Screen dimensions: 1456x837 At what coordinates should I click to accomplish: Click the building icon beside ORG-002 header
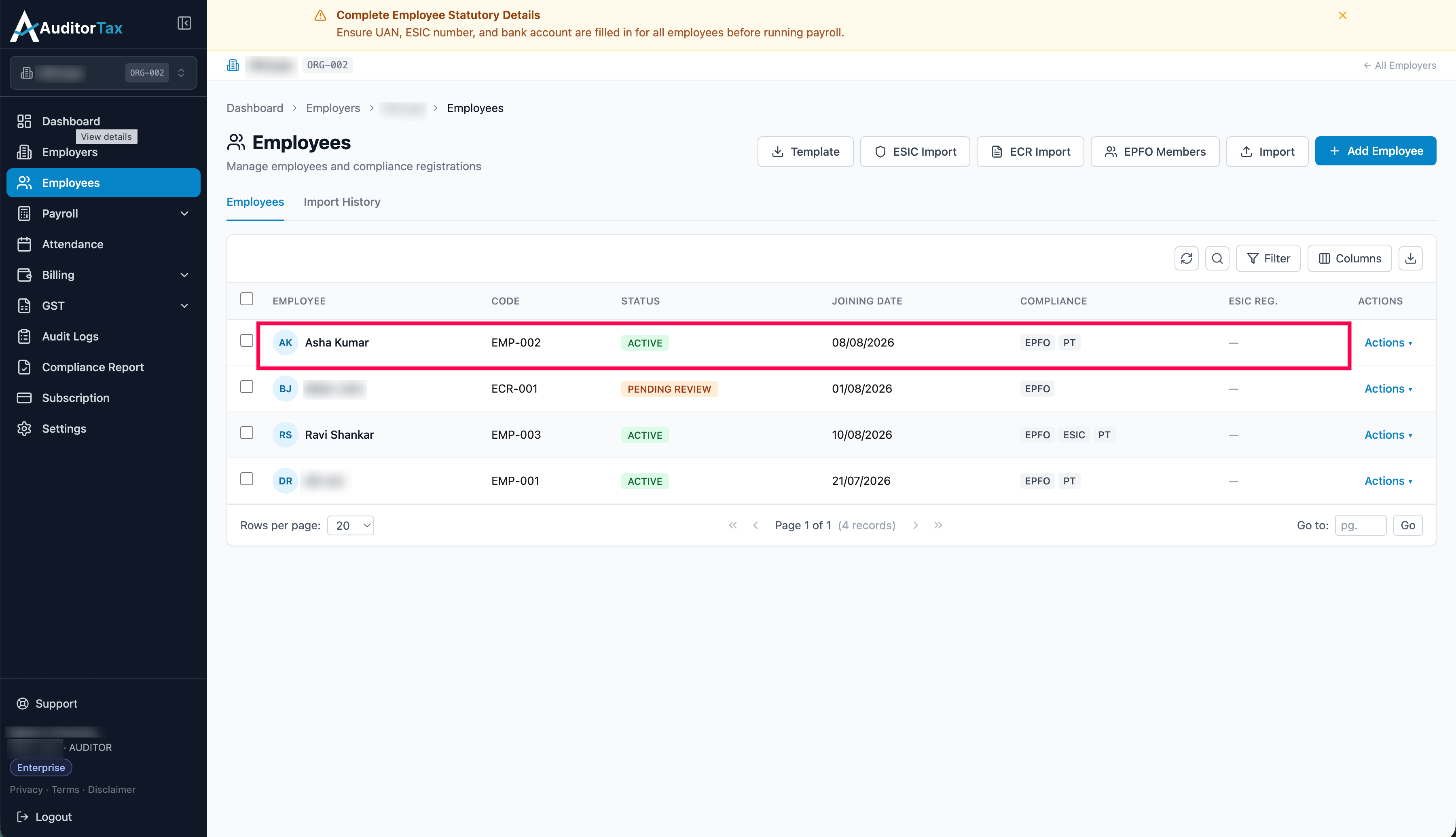coord(233,65)
